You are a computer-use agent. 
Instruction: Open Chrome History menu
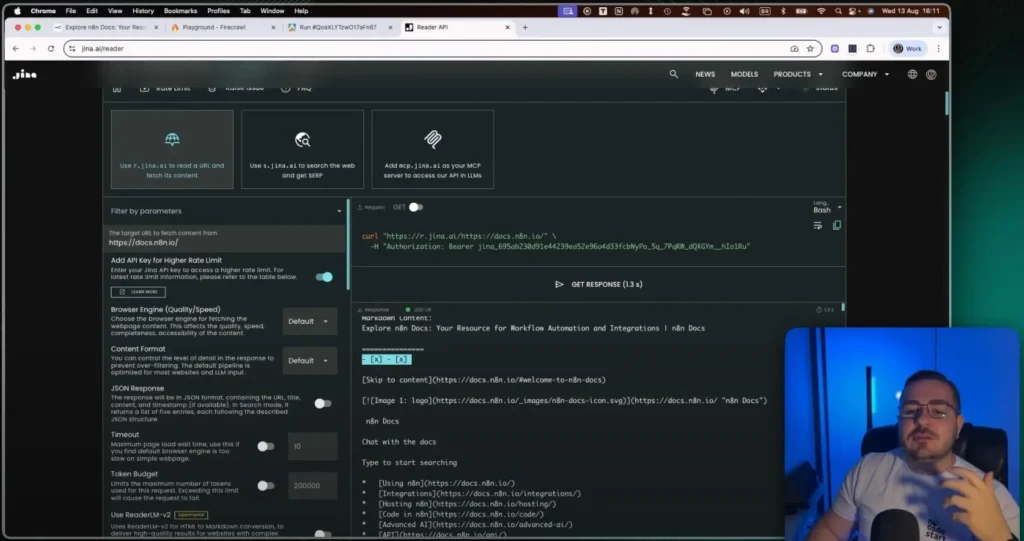pos(143,11)
